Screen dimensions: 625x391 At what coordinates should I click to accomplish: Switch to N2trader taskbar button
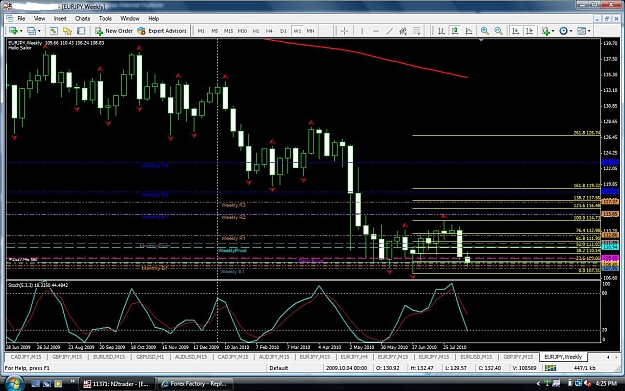click(116, 384)
